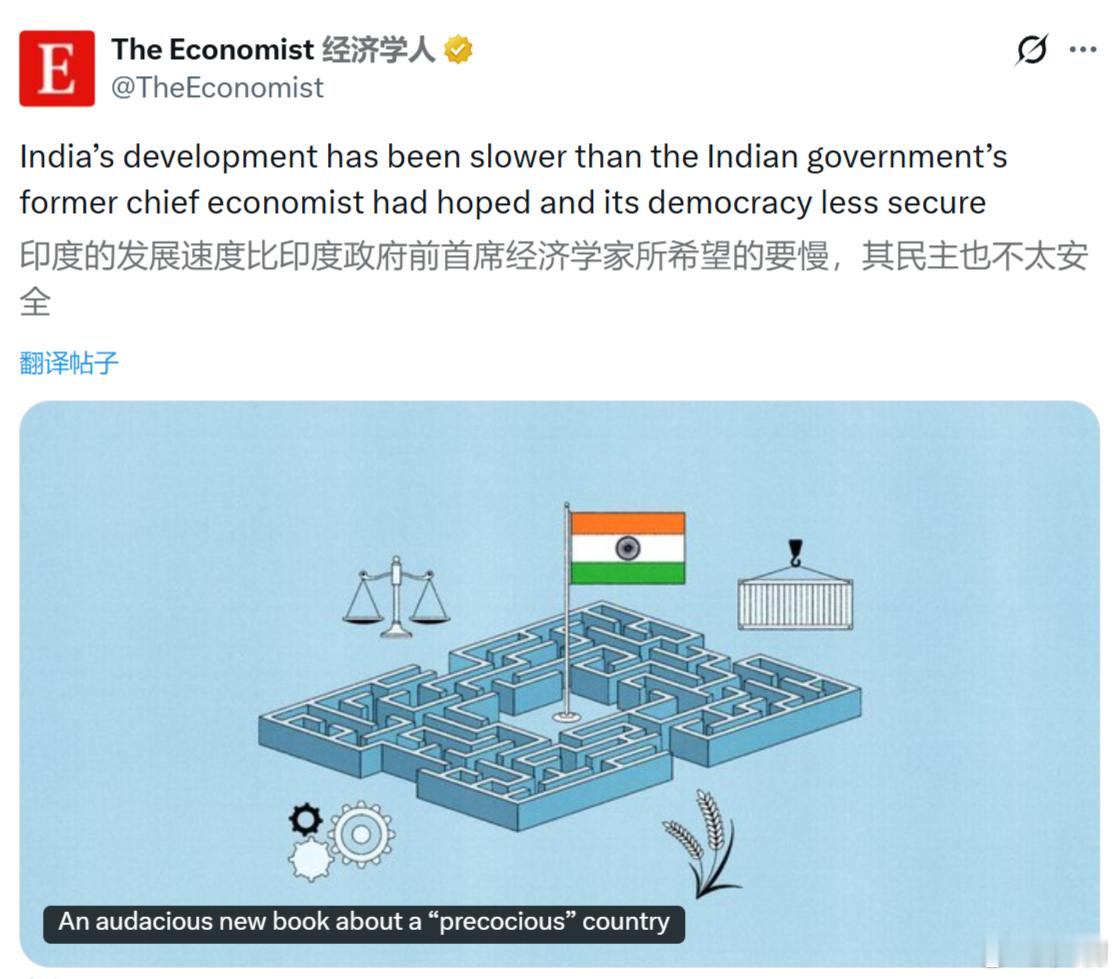Image resolution: width=1119 pixels, height=979 pixels.
Task: Click The Economist red E avatar
Action: tap(57, 68)
